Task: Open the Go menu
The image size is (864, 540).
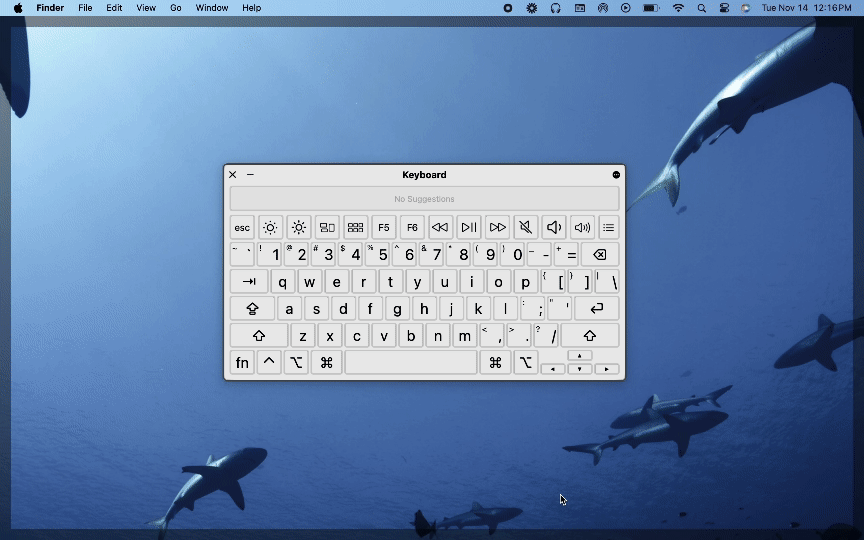Action: click(176, 8)
